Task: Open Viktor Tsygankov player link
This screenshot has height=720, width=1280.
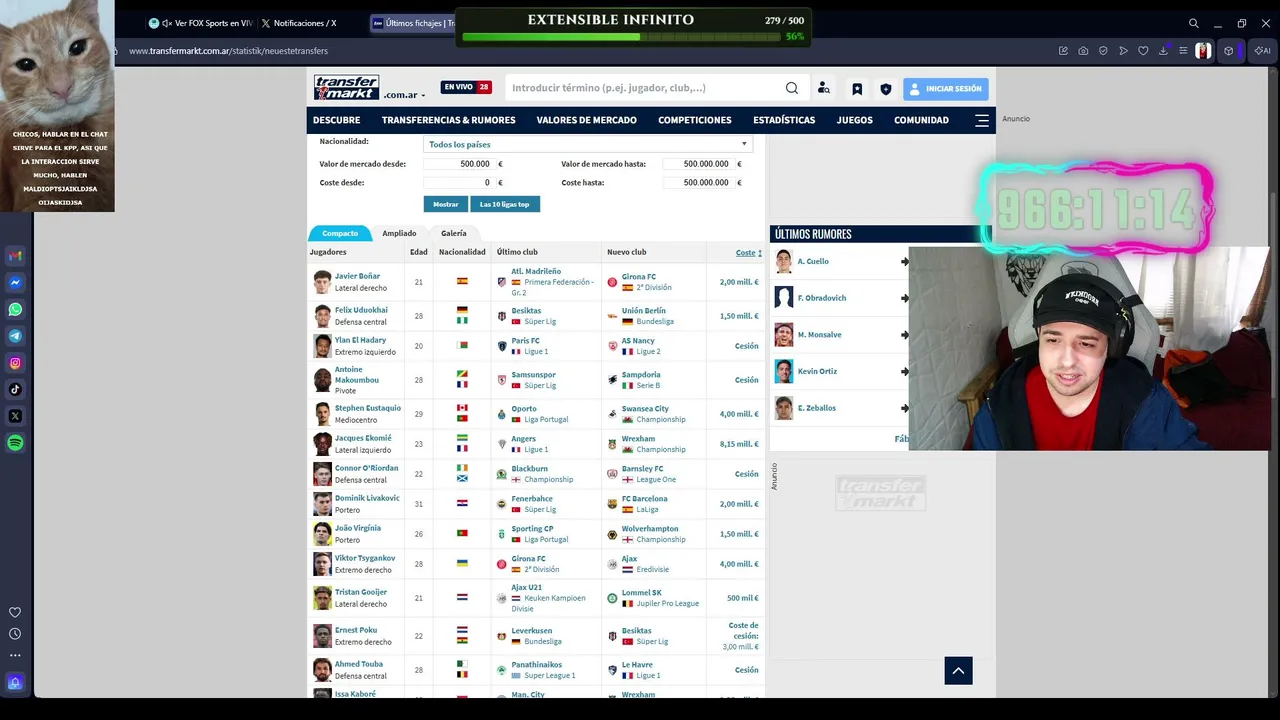Action: pos(365,558)
